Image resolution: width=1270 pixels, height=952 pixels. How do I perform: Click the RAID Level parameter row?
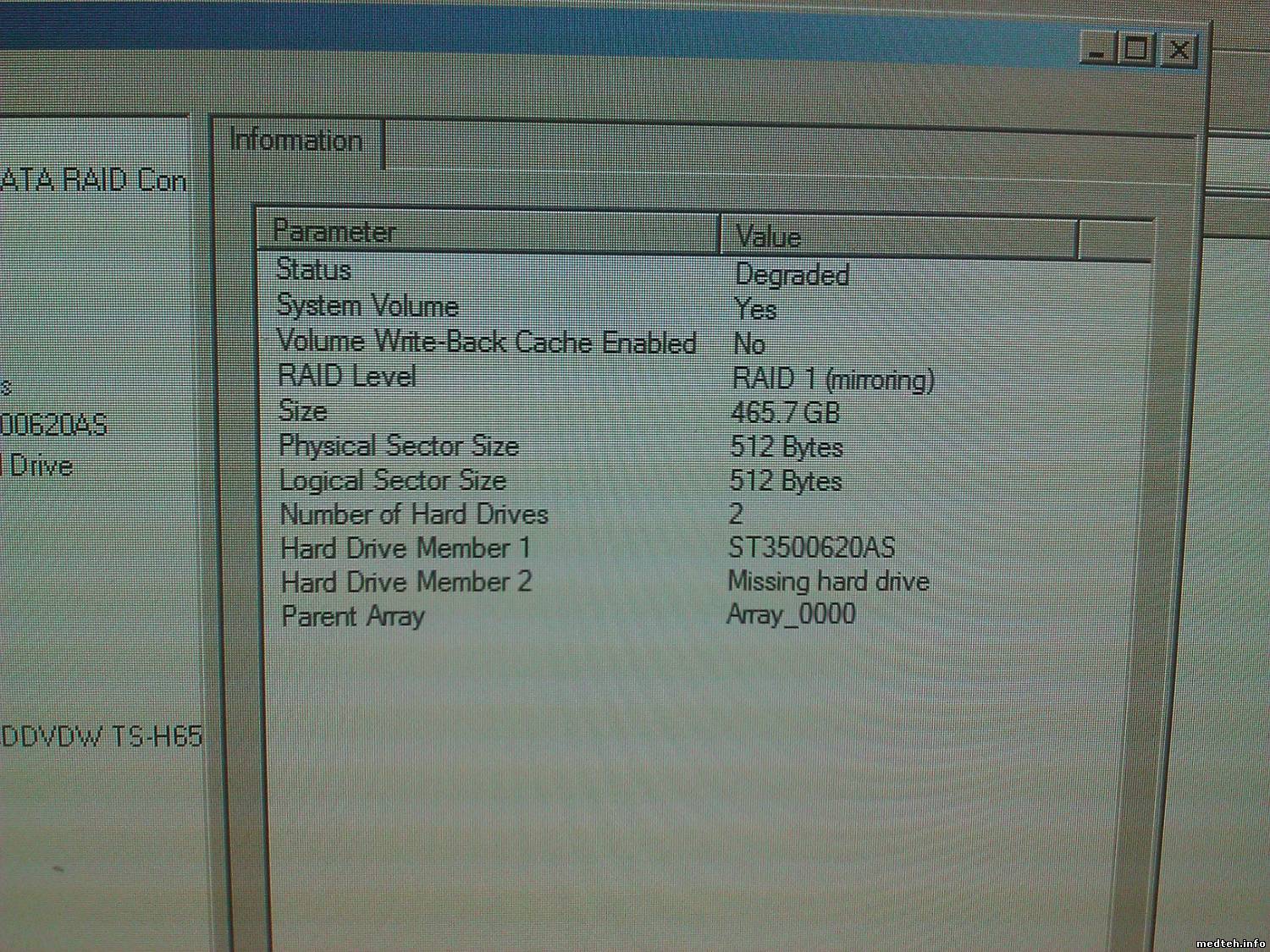point(347,376)
